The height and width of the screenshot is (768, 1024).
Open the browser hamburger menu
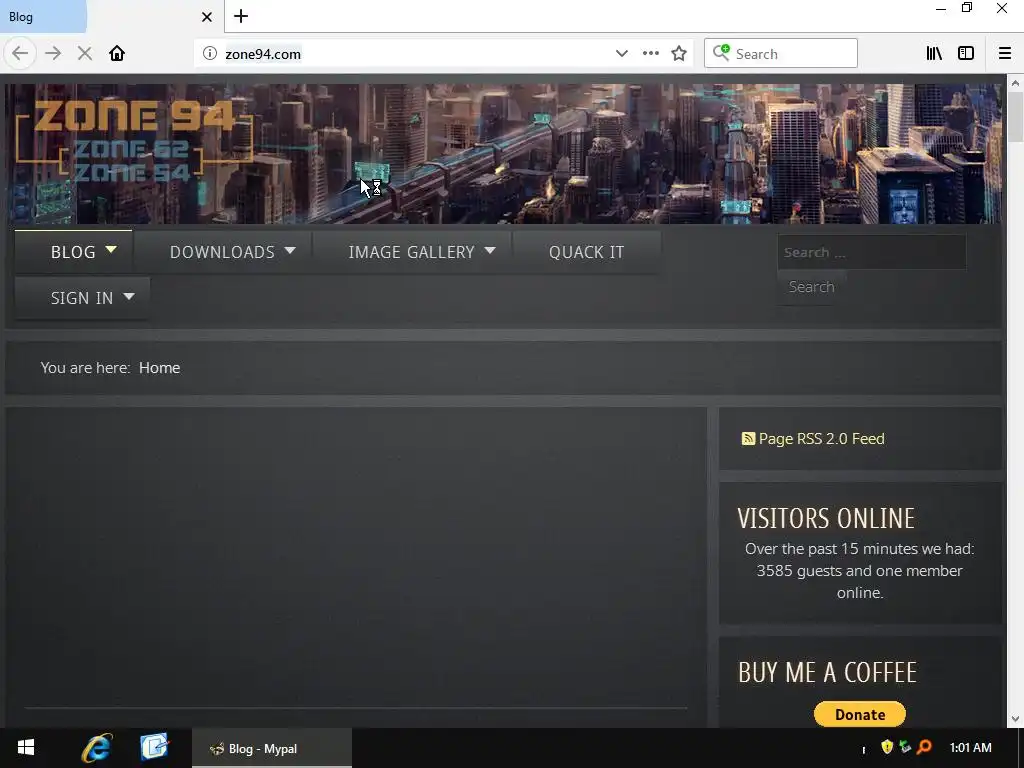1005,54
